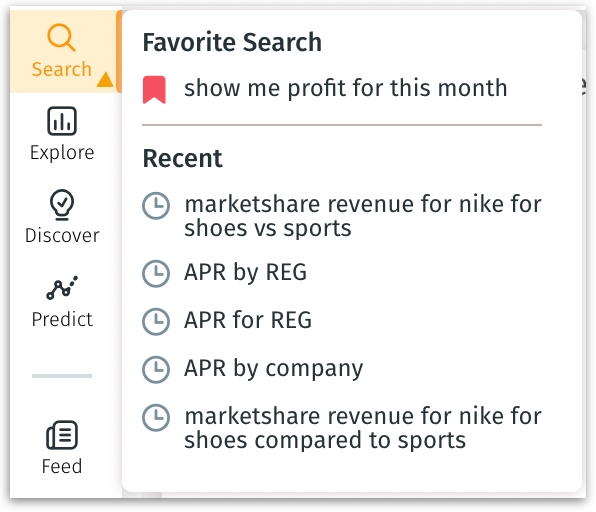The width and height of the screenshot is (596, 512).
Task: Run 'marketshare revenue shoes compared to sports' search
Action: click(x=363, y=428)
